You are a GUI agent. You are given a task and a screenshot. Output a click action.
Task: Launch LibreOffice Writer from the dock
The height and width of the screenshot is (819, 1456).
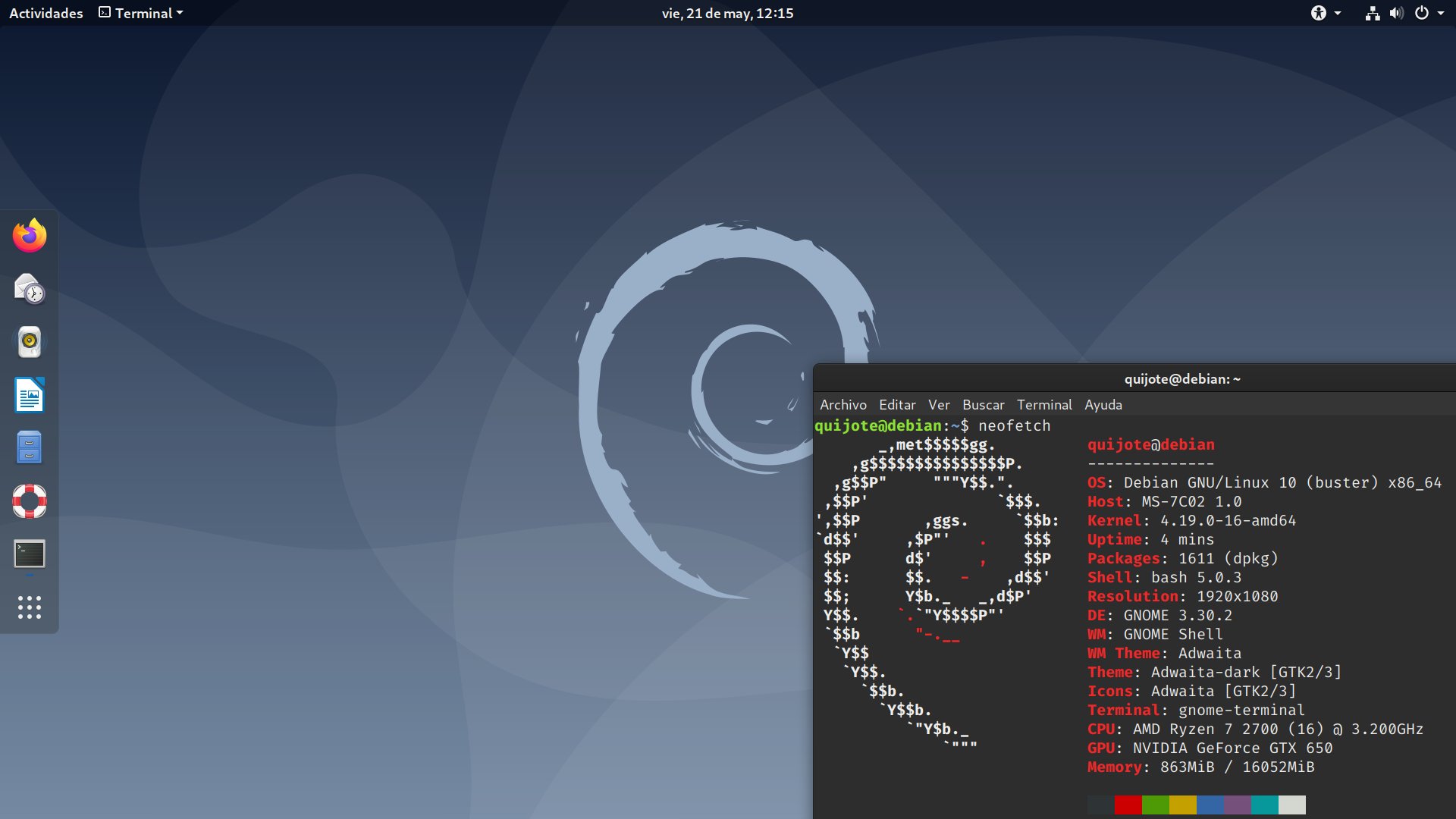[30, 395]
